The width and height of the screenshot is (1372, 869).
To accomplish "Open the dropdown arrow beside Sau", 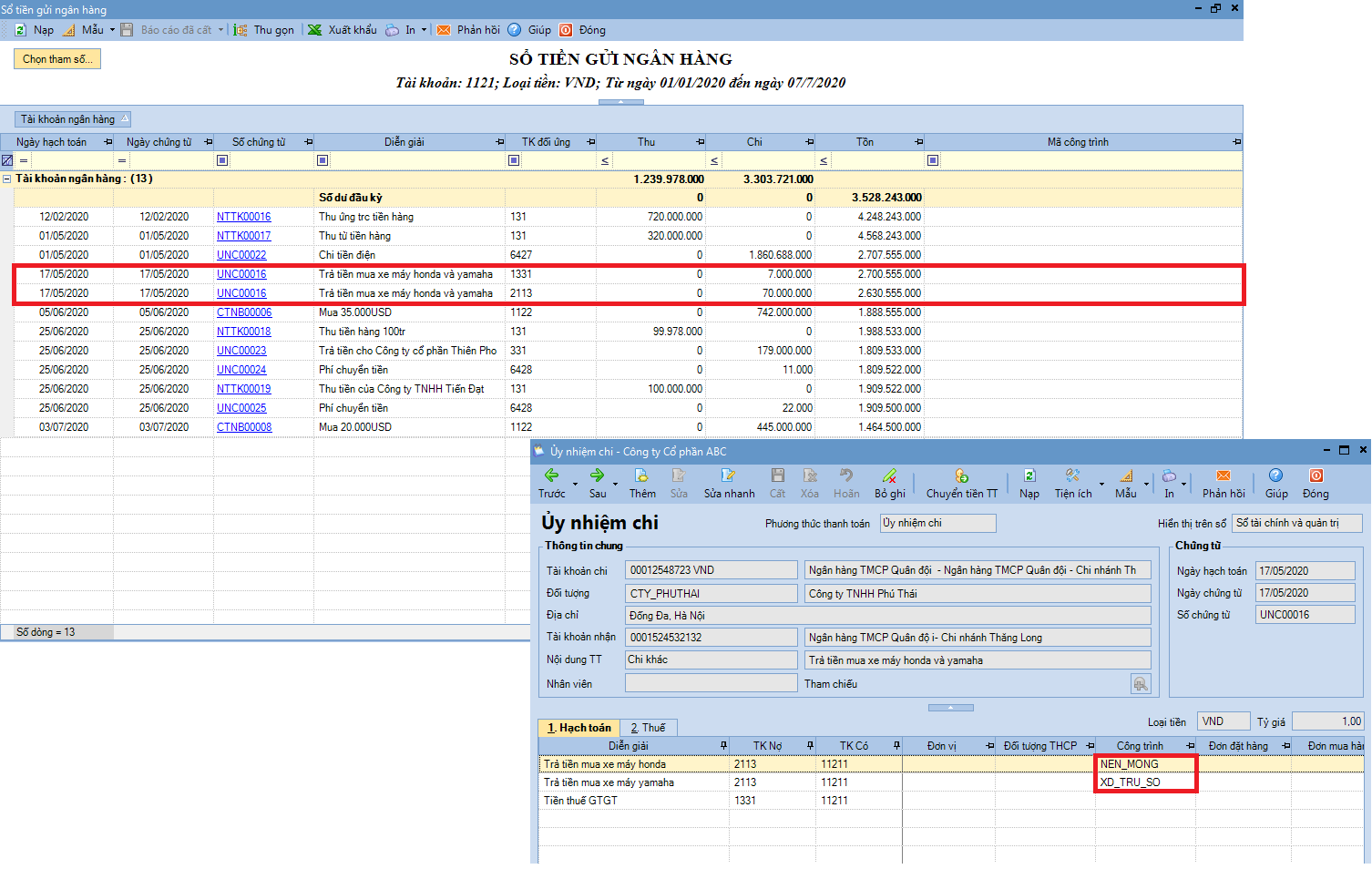I will click(615, 484).
